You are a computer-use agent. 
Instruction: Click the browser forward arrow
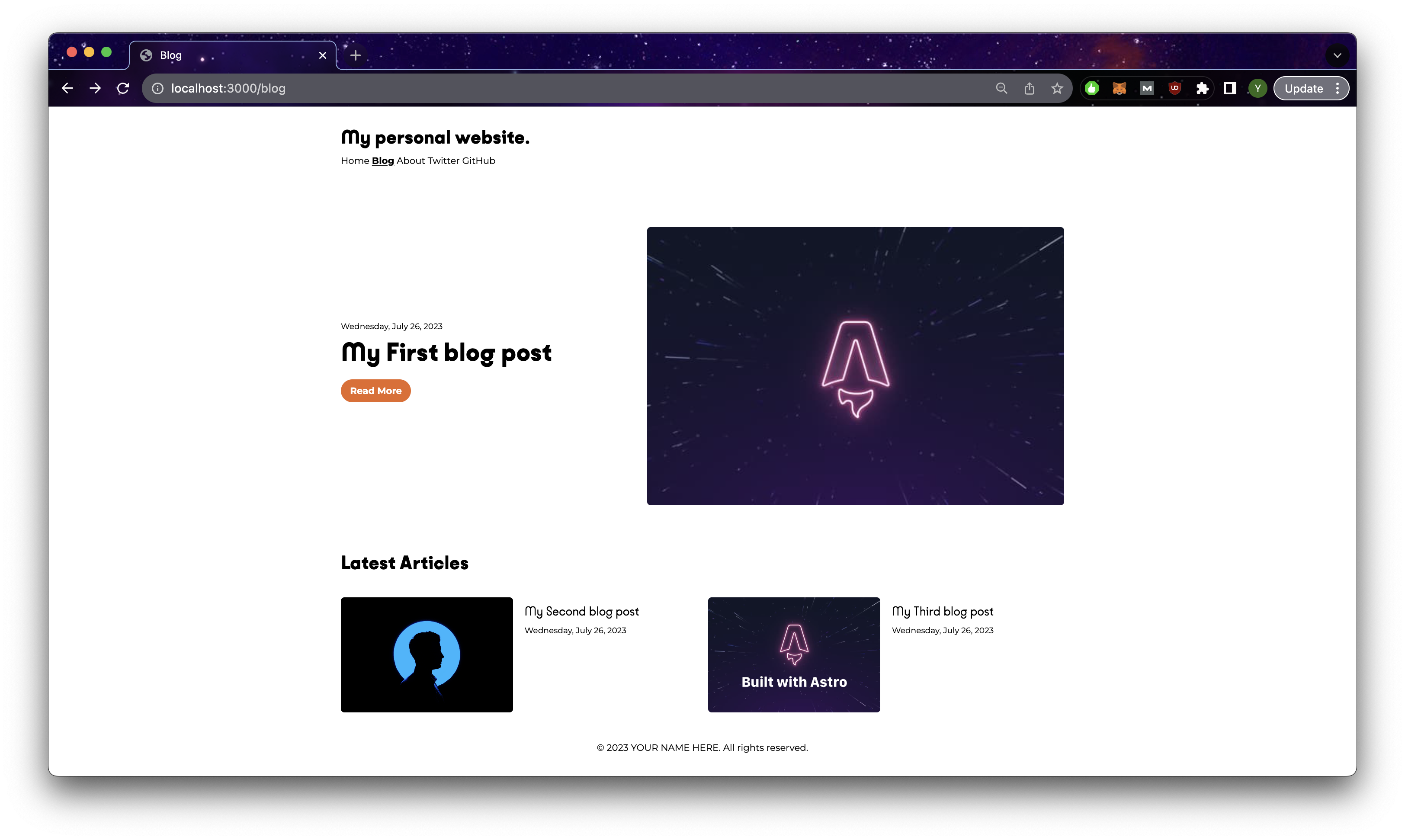tap(95, 88)
